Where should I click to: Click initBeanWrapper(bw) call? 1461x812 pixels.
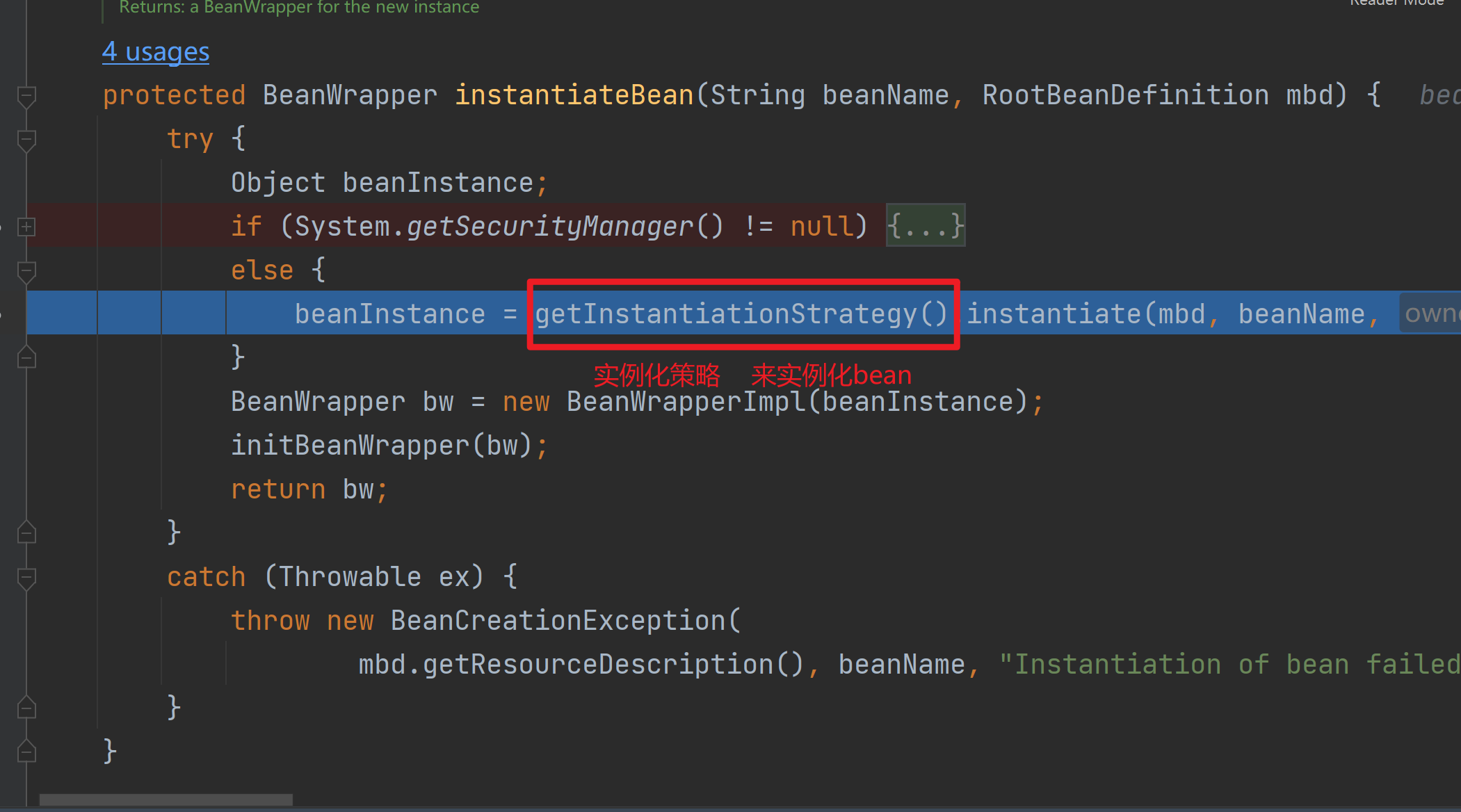[x=382, y=446]
